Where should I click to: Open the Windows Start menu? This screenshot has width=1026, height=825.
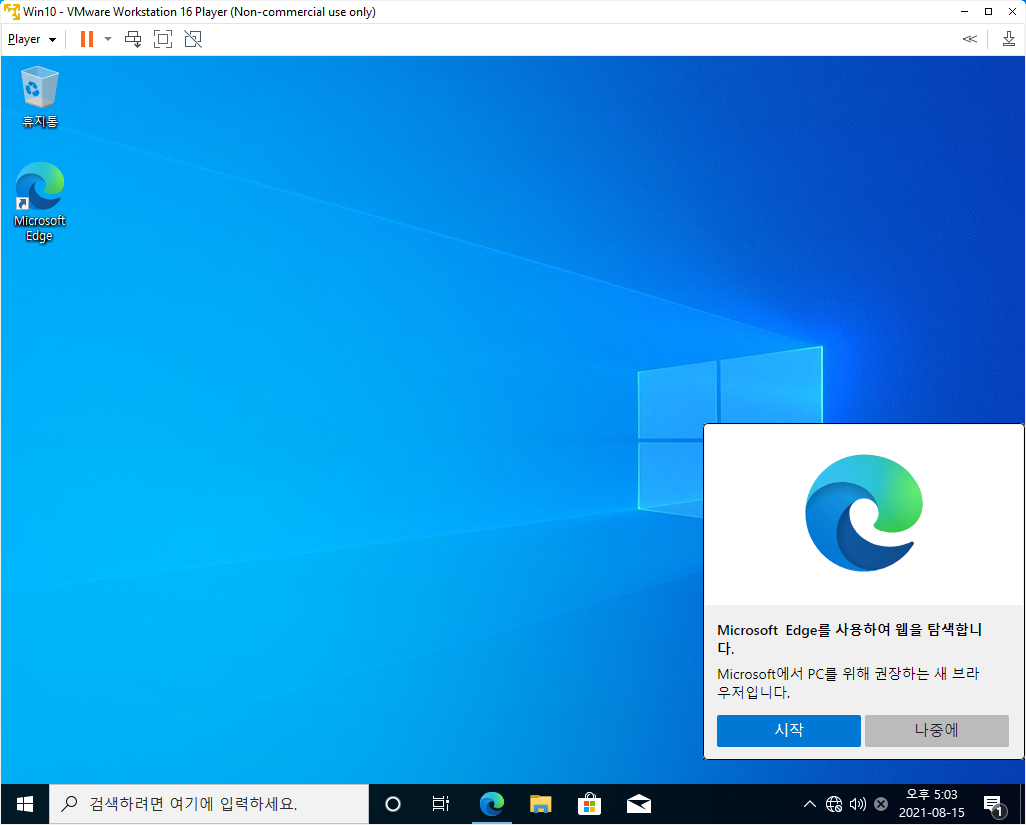click(x=25, y=804)
